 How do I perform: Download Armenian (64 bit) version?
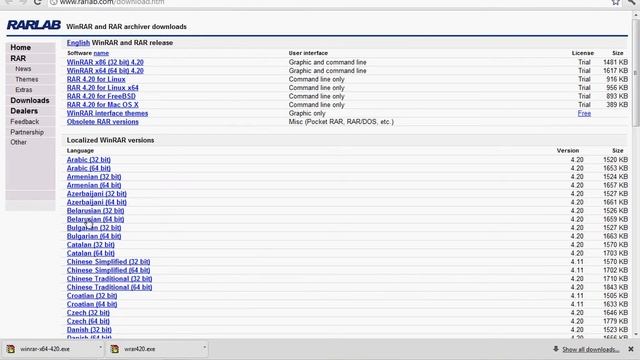[x=94, y=185]
